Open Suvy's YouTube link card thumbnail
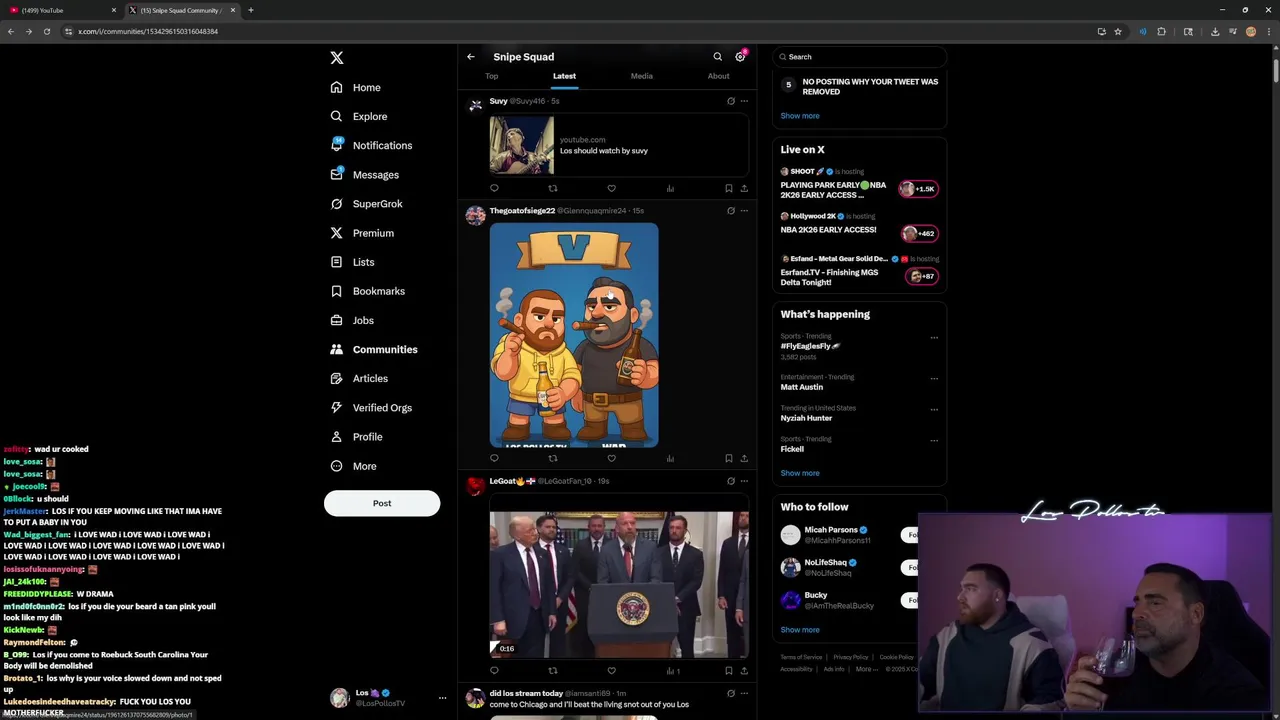The height and width of the screenshot is (720, 1280). tap(521, 145)
